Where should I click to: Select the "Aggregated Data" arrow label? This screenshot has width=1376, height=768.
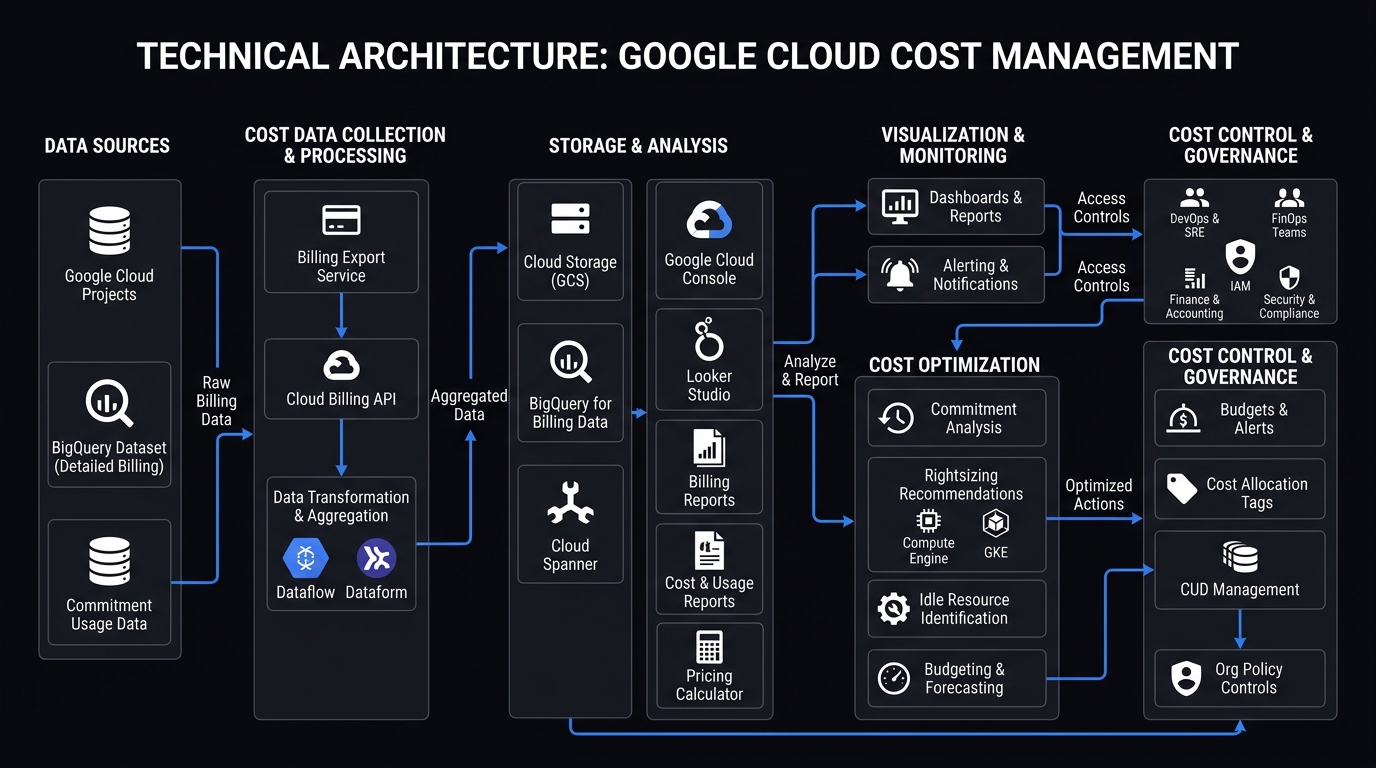tap(469, 405)
